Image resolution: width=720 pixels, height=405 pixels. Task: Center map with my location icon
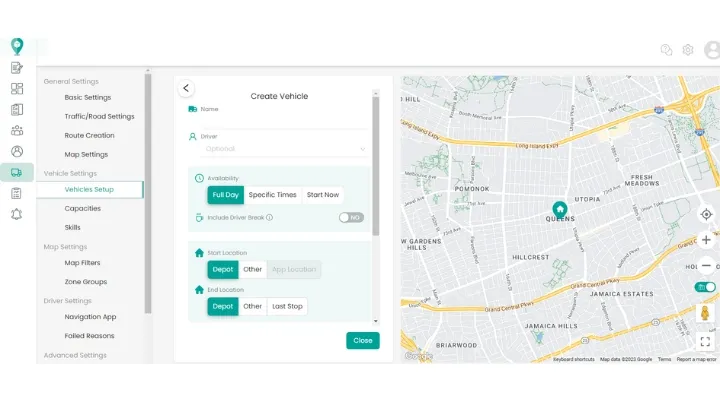[x=706, y=214]
